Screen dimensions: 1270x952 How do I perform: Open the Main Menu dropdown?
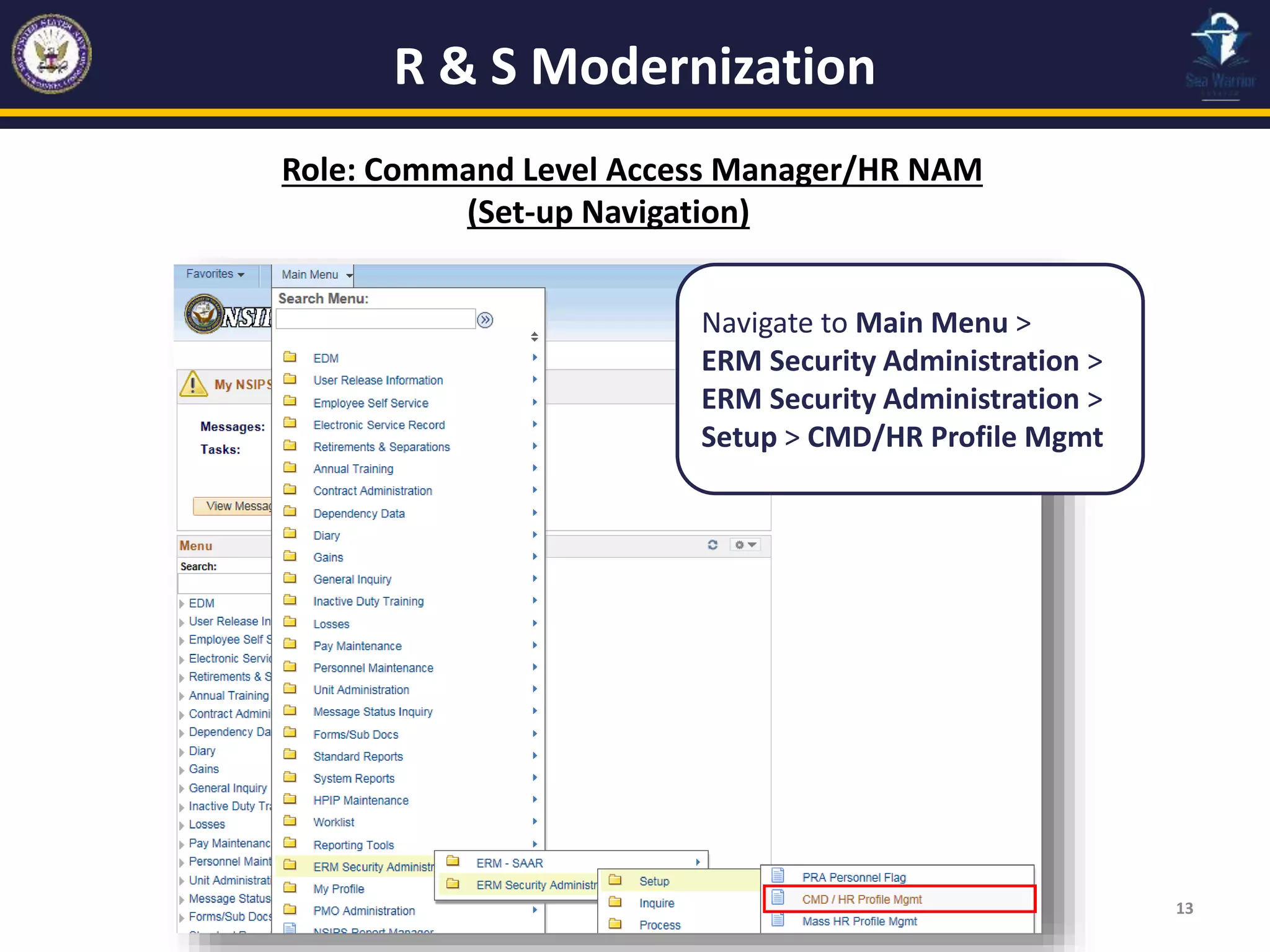tap(315, 275)
